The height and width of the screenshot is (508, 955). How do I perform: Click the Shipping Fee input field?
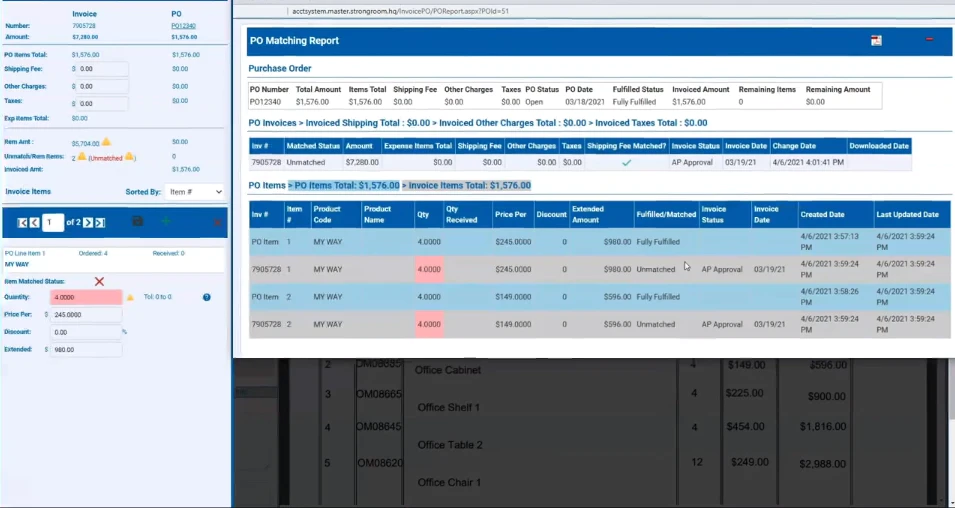(x=102, y=69)
